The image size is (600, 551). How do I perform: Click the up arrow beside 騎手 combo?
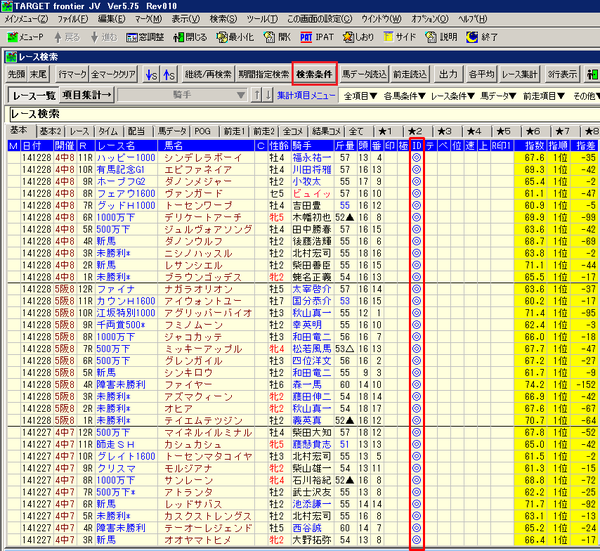pos(256,95)
